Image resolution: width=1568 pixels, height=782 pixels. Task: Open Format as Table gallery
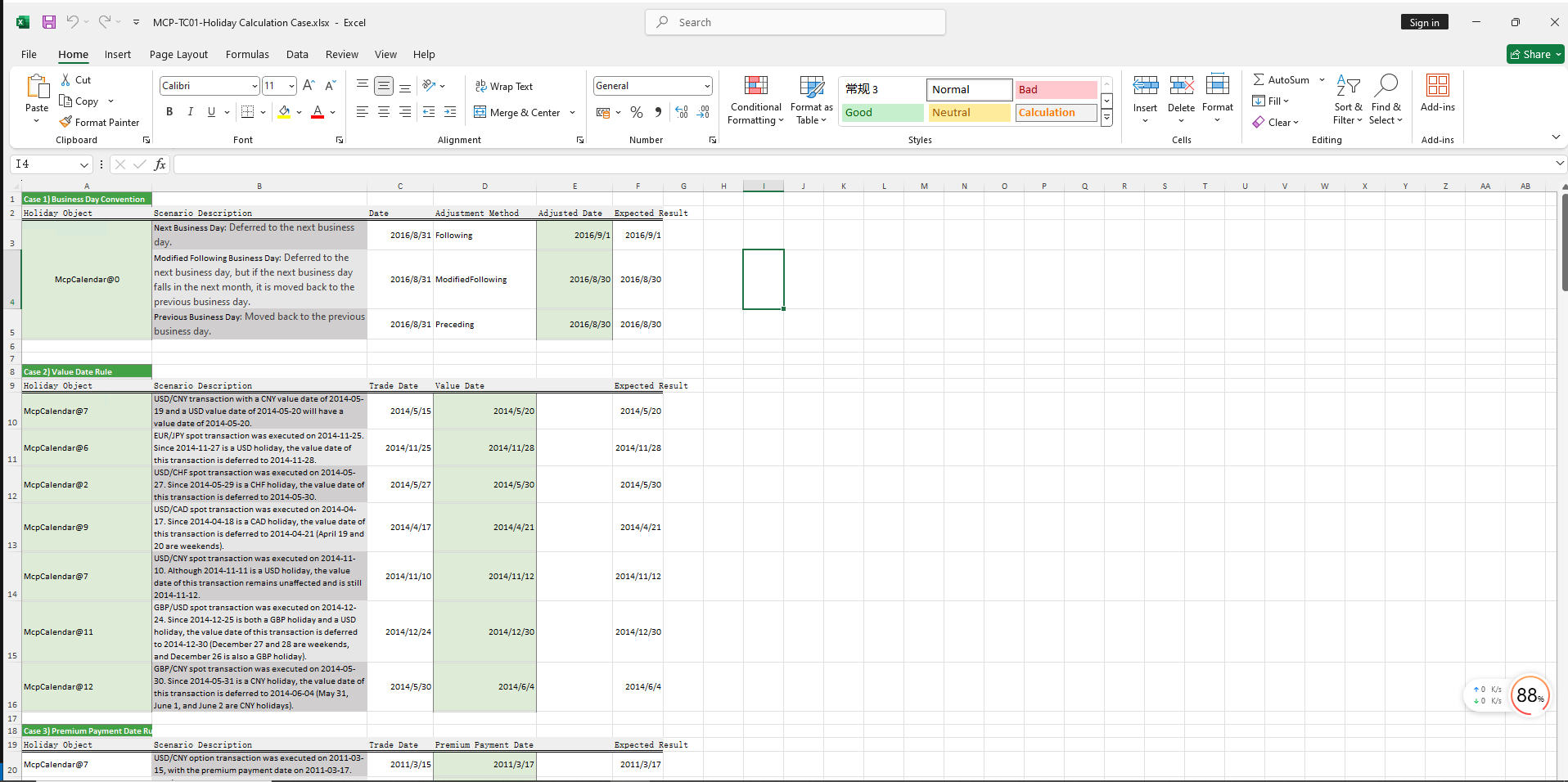click(811, 100)
